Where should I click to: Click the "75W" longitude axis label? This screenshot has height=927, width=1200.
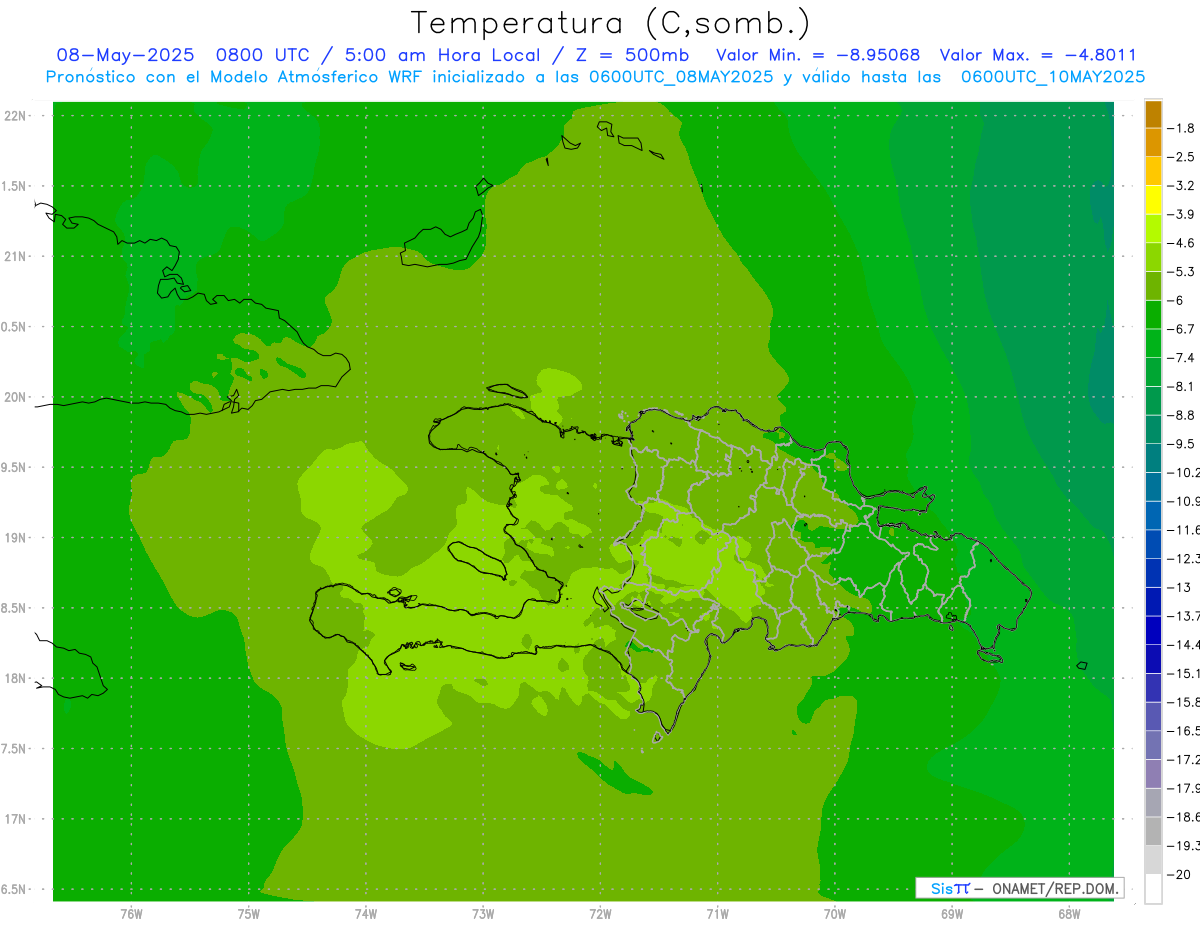249,914
